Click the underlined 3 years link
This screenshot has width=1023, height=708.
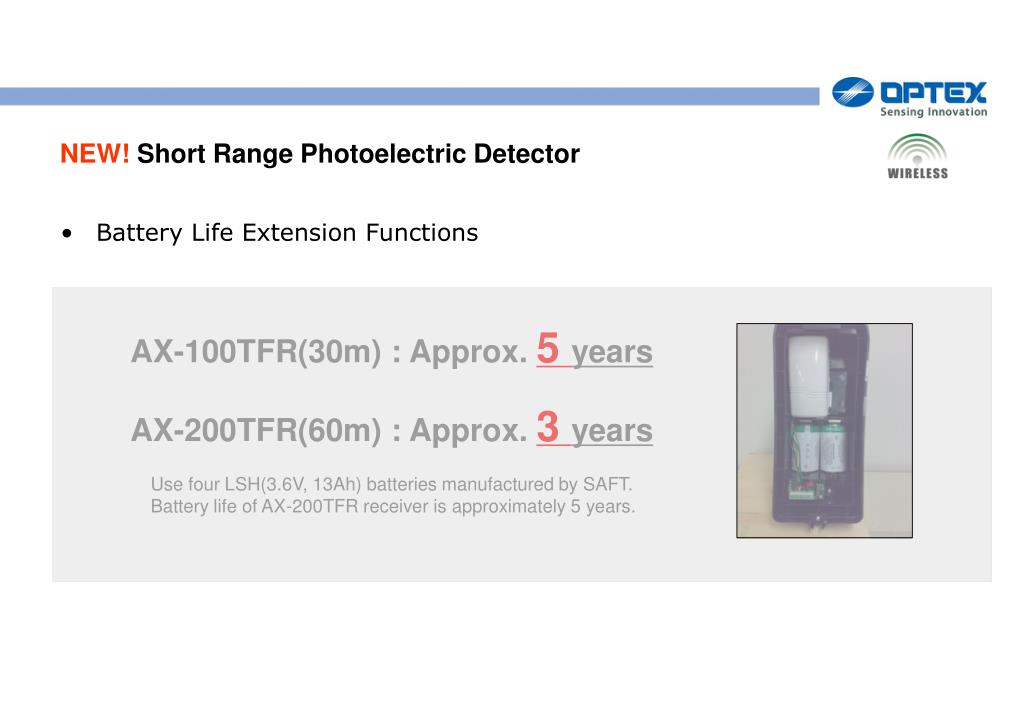(x=594, y=428)
